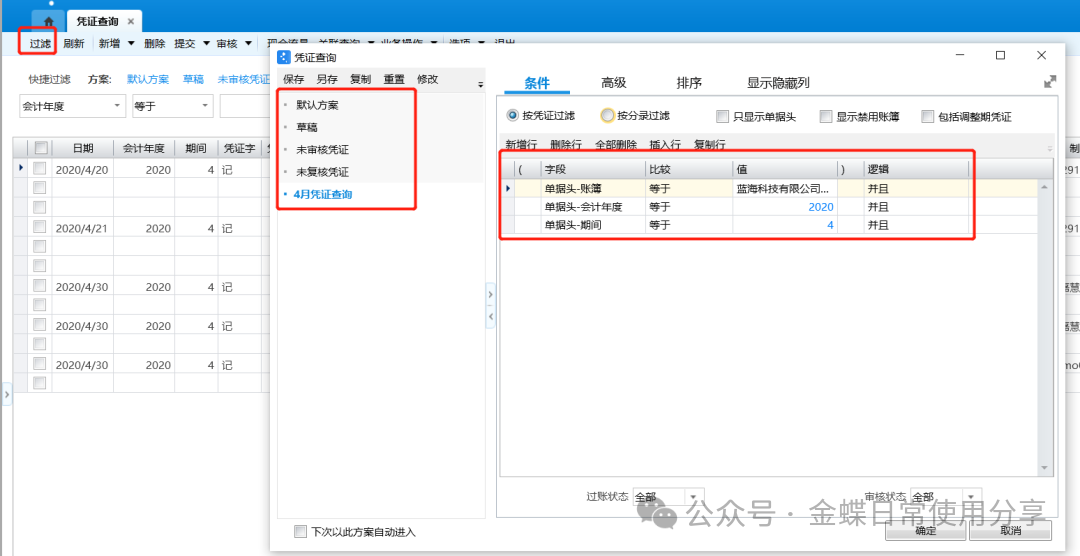Viewport: 1080px width, 556px height.
Task: Open the 新增 toolbar dropdown arrow
Action: pos(132,44)
